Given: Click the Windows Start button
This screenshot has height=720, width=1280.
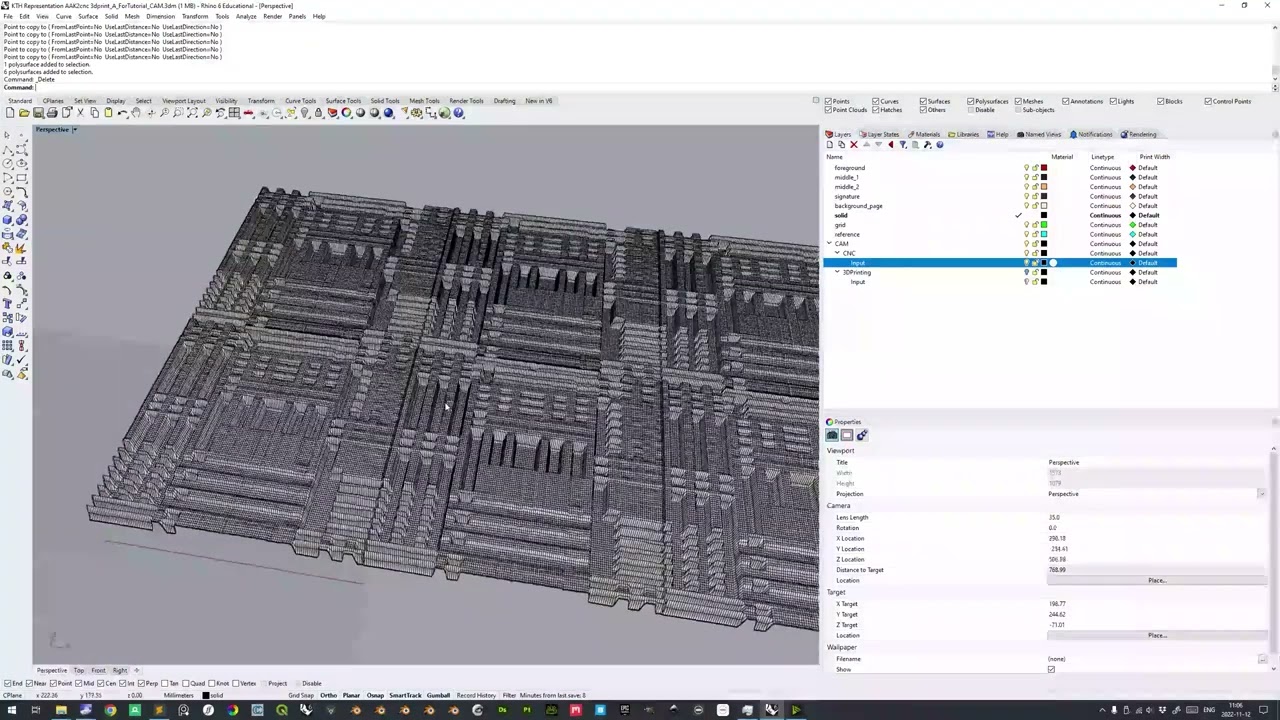Looking at the screenshot, I should (x=10, y=710).
